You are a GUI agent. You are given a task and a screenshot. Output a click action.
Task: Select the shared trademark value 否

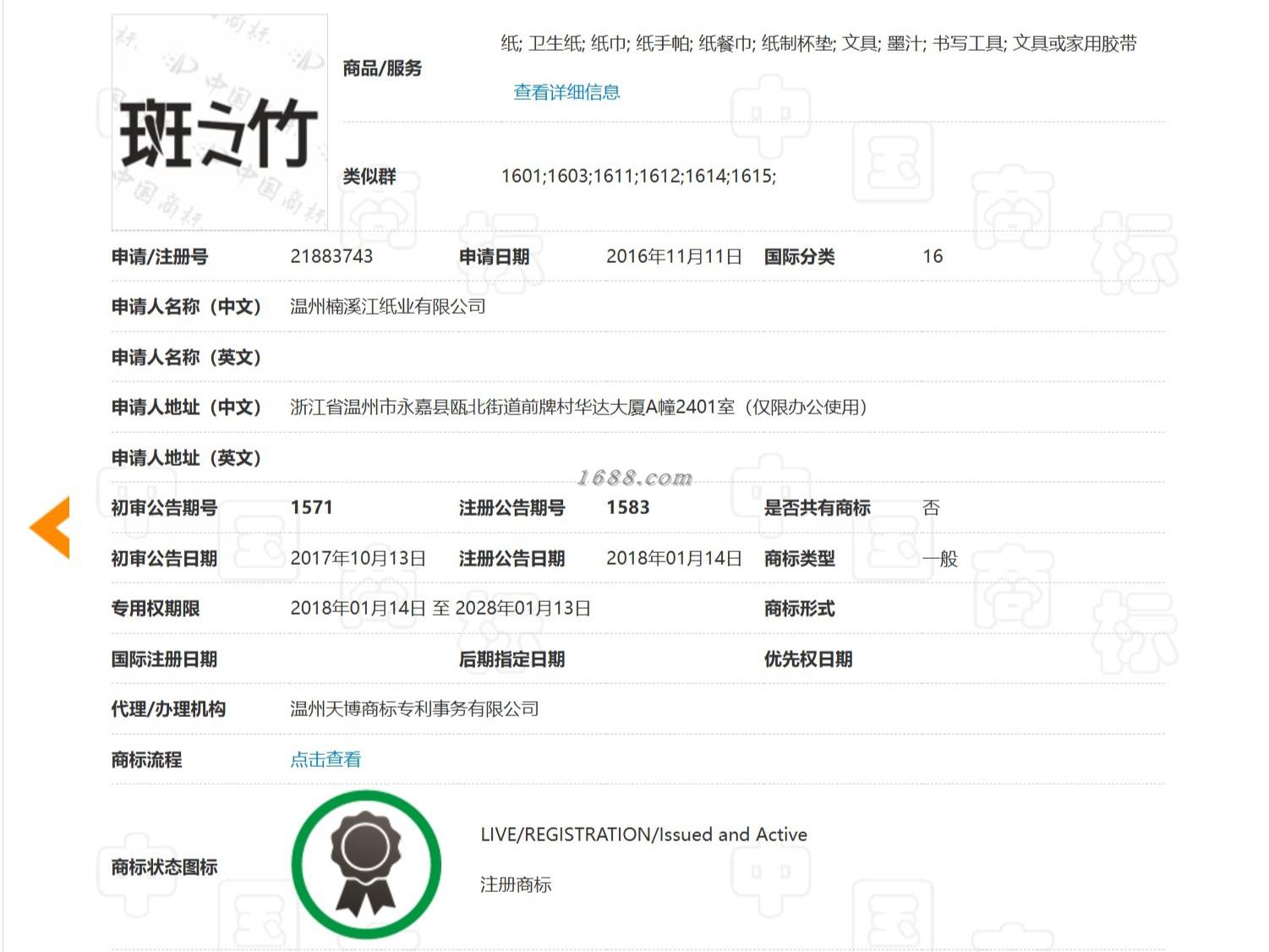[x=931, y=507]
